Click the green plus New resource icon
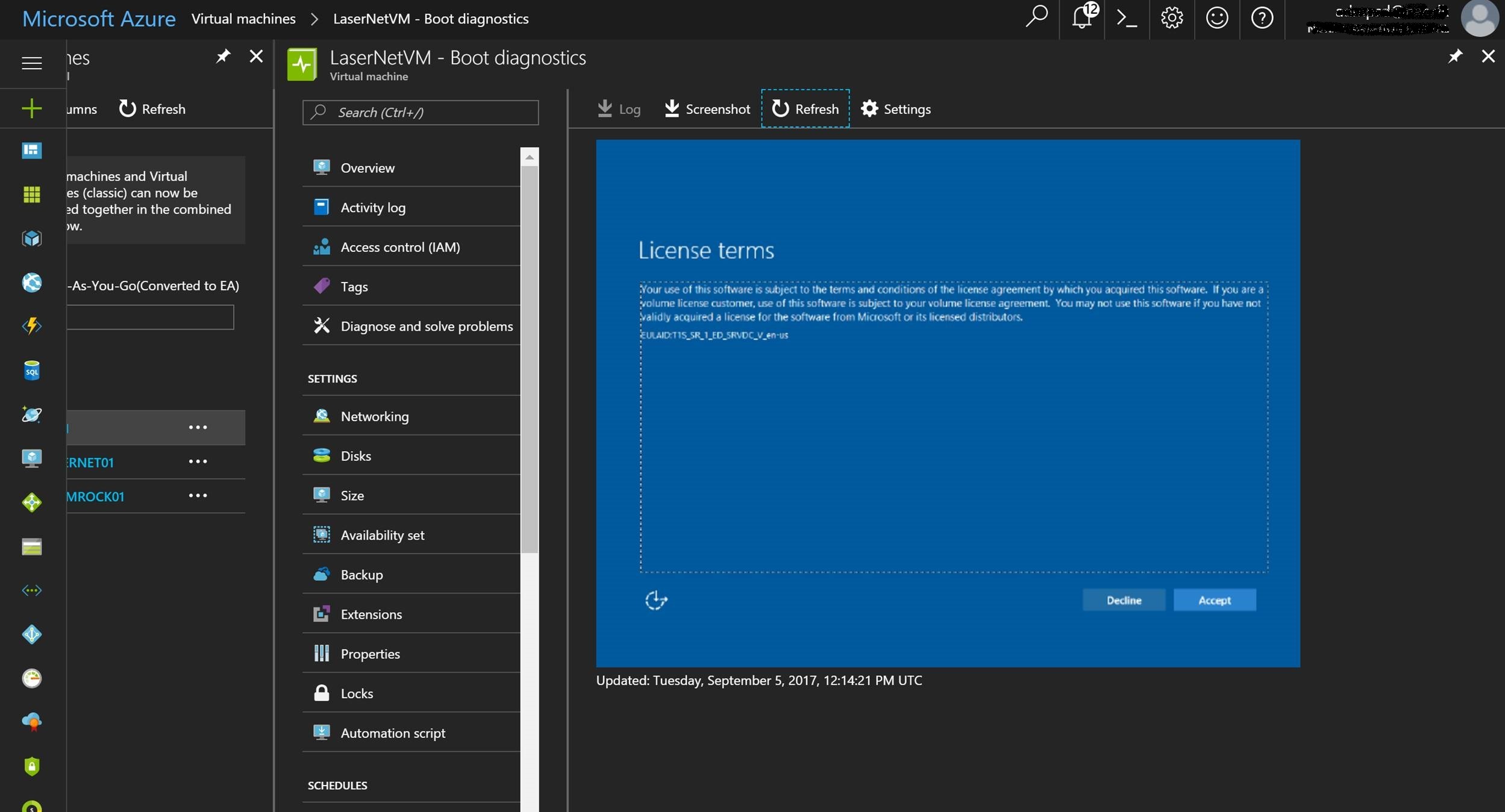This screenshot has width=1505, height=812. click(x=32, y=108)
